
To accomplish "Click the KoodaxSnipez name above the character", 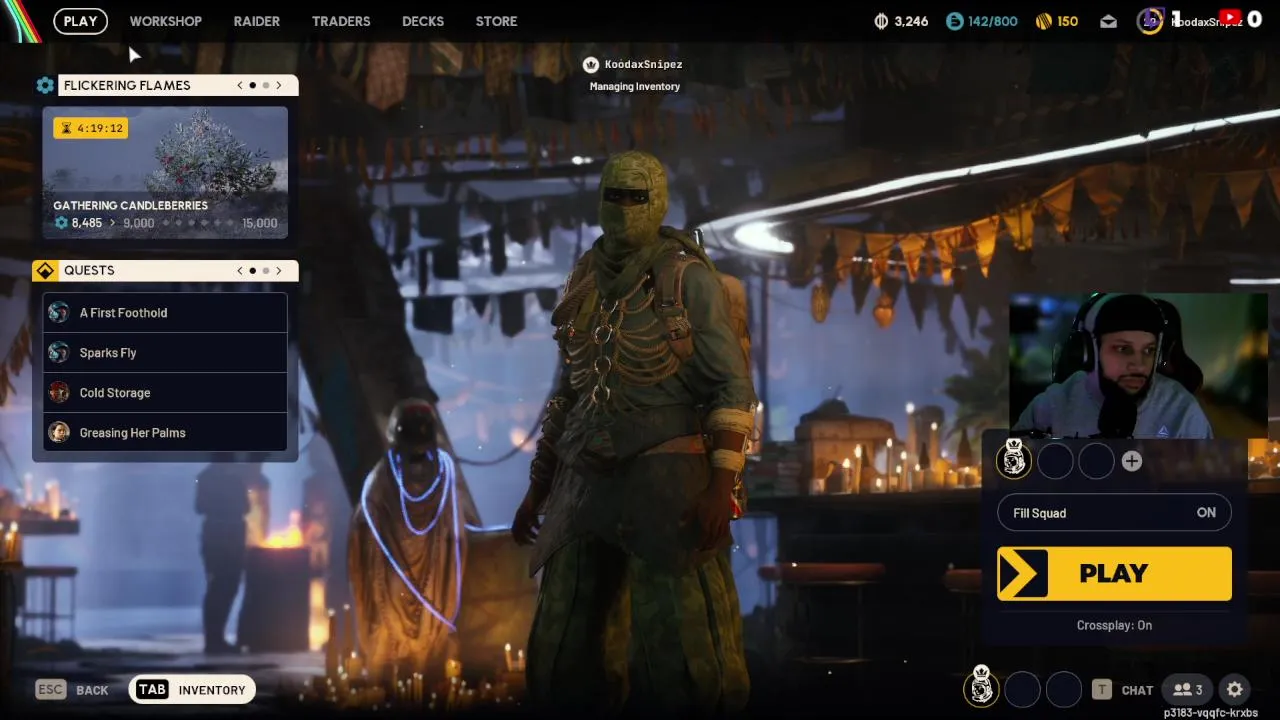I will click(x=644, y=65).
